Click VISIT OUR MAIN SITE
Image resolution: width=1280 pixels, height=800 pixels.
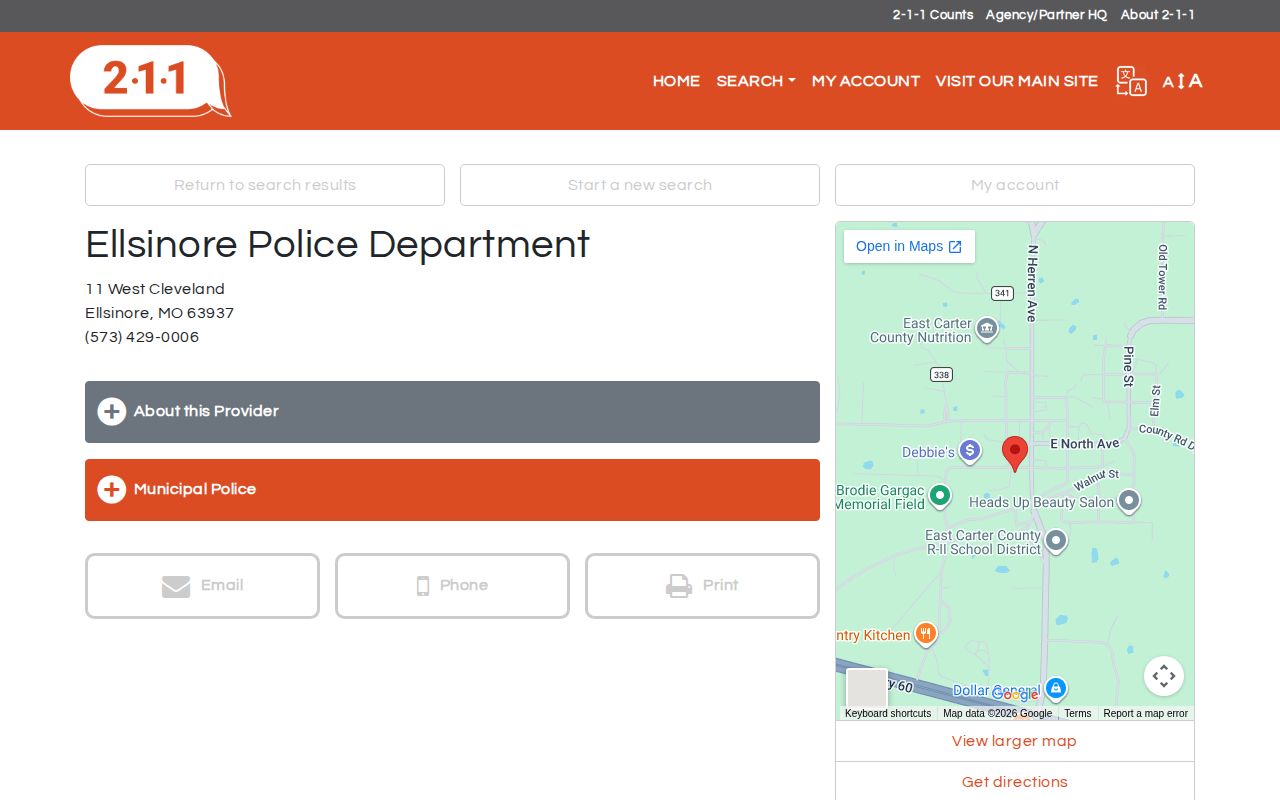tap(1017, 81)
